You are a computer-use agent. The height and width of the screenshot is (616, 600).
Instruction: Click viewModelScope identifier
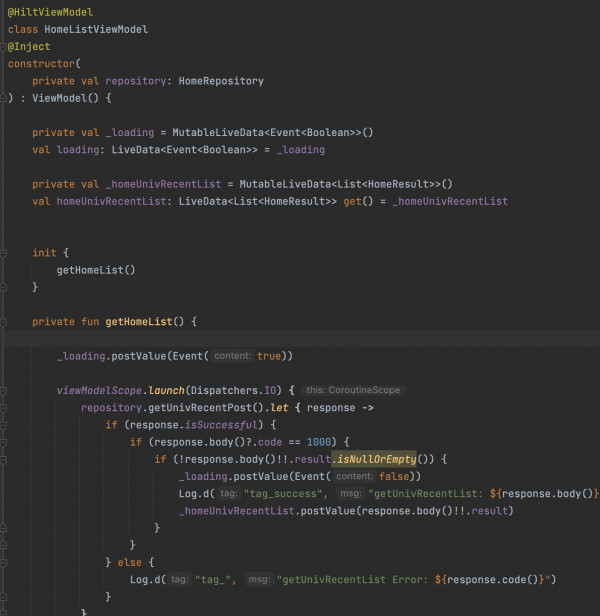click(99, 390)
